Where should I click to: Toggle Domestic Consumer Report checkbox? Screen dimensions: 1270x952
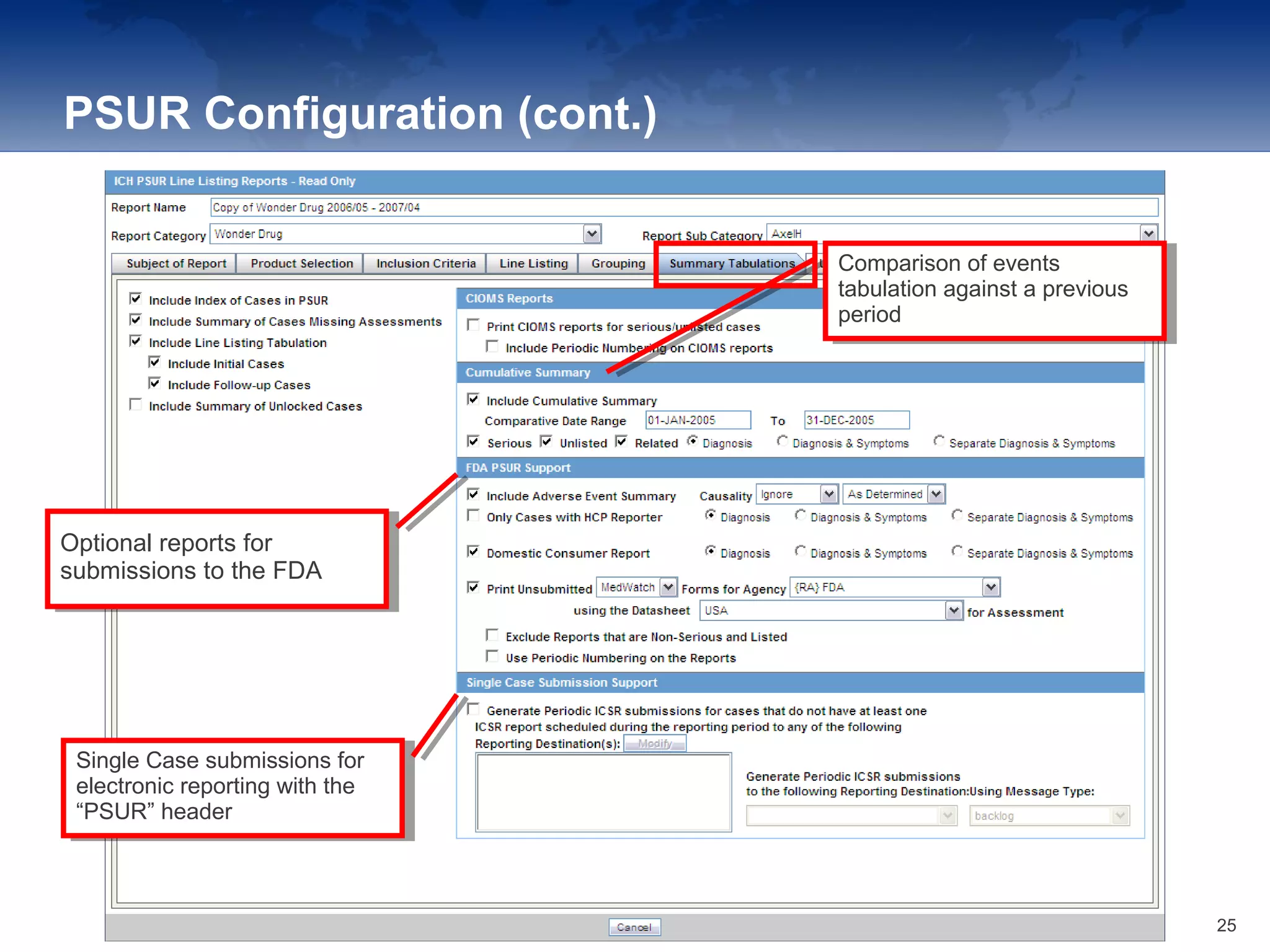(473, 552)
